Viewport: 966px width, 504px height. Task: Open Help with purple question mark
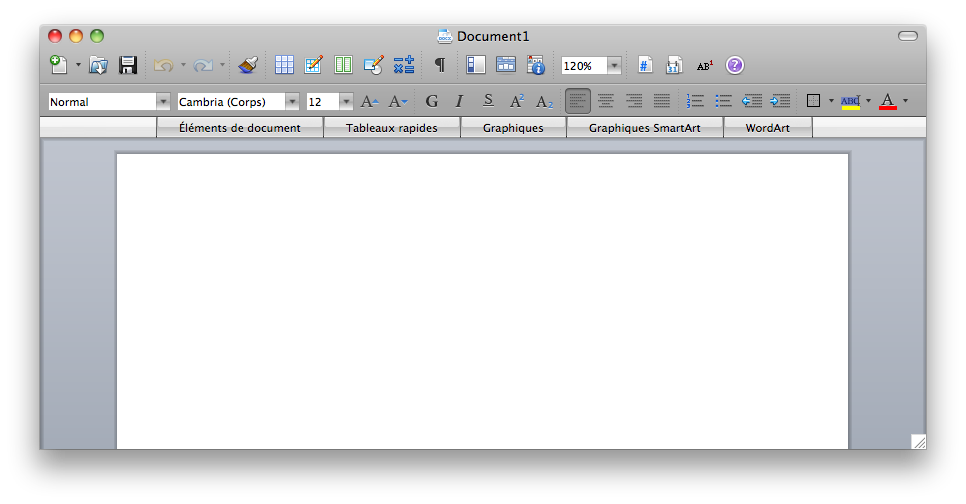pyautogui.click(x=734, y=65)
